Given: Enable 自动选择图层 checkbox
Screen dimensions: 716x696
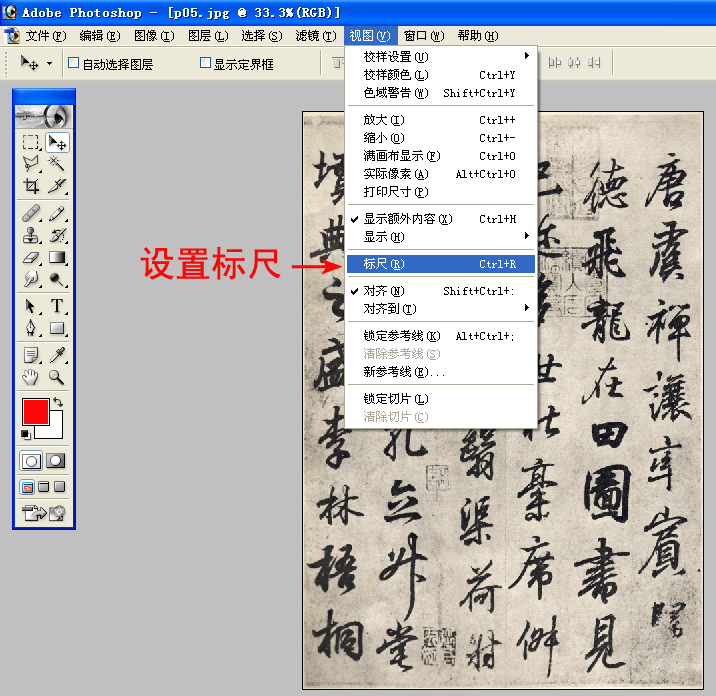Looking at the screenshot, I should [74, 63].
